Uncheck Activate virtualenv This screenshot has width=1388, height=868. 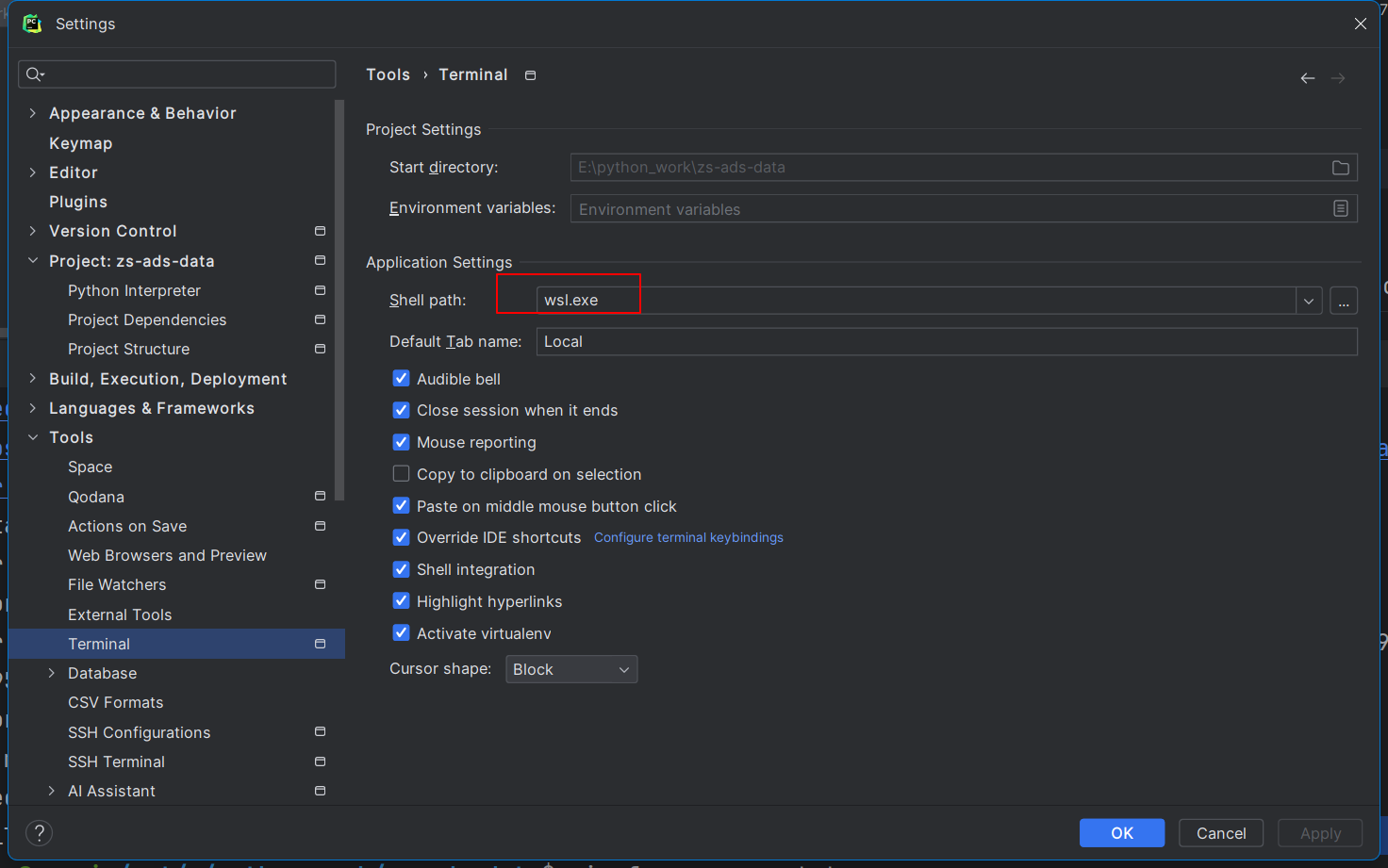[x=401, y=632]
